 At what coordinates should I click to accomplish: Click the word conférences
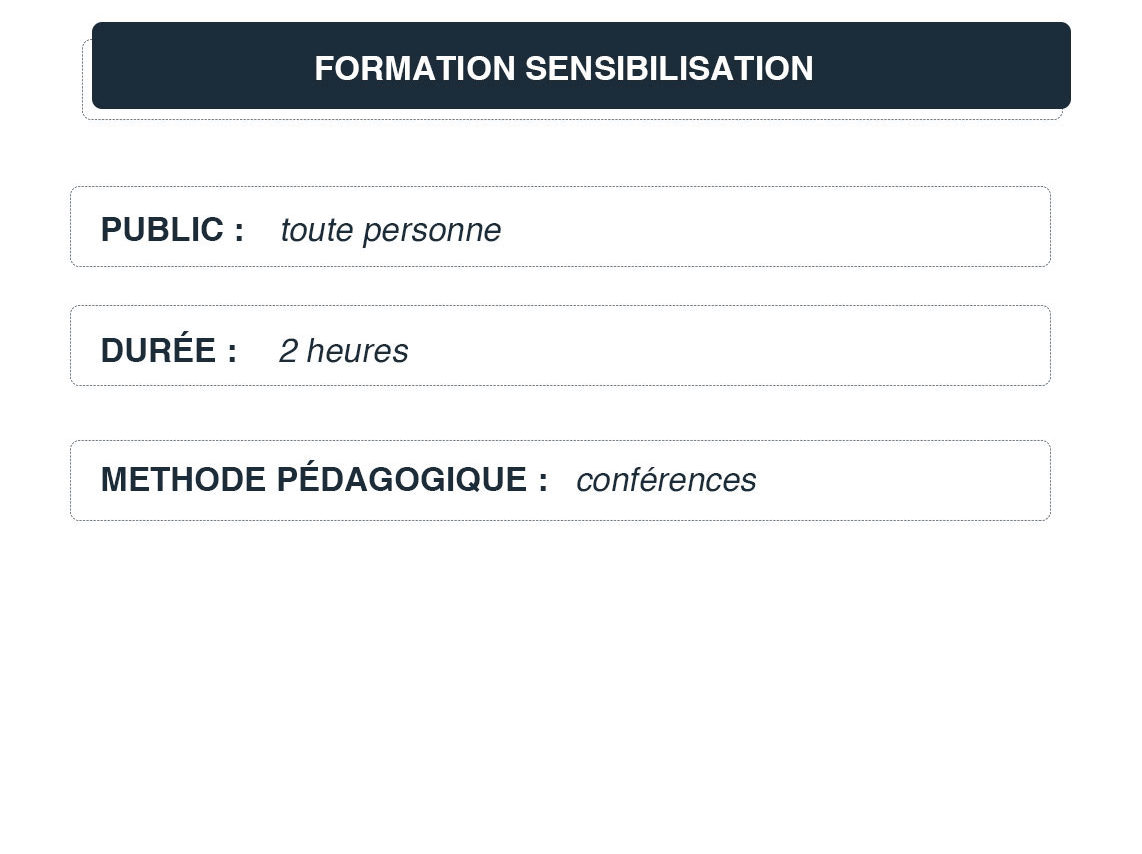(x=666, y=480)
